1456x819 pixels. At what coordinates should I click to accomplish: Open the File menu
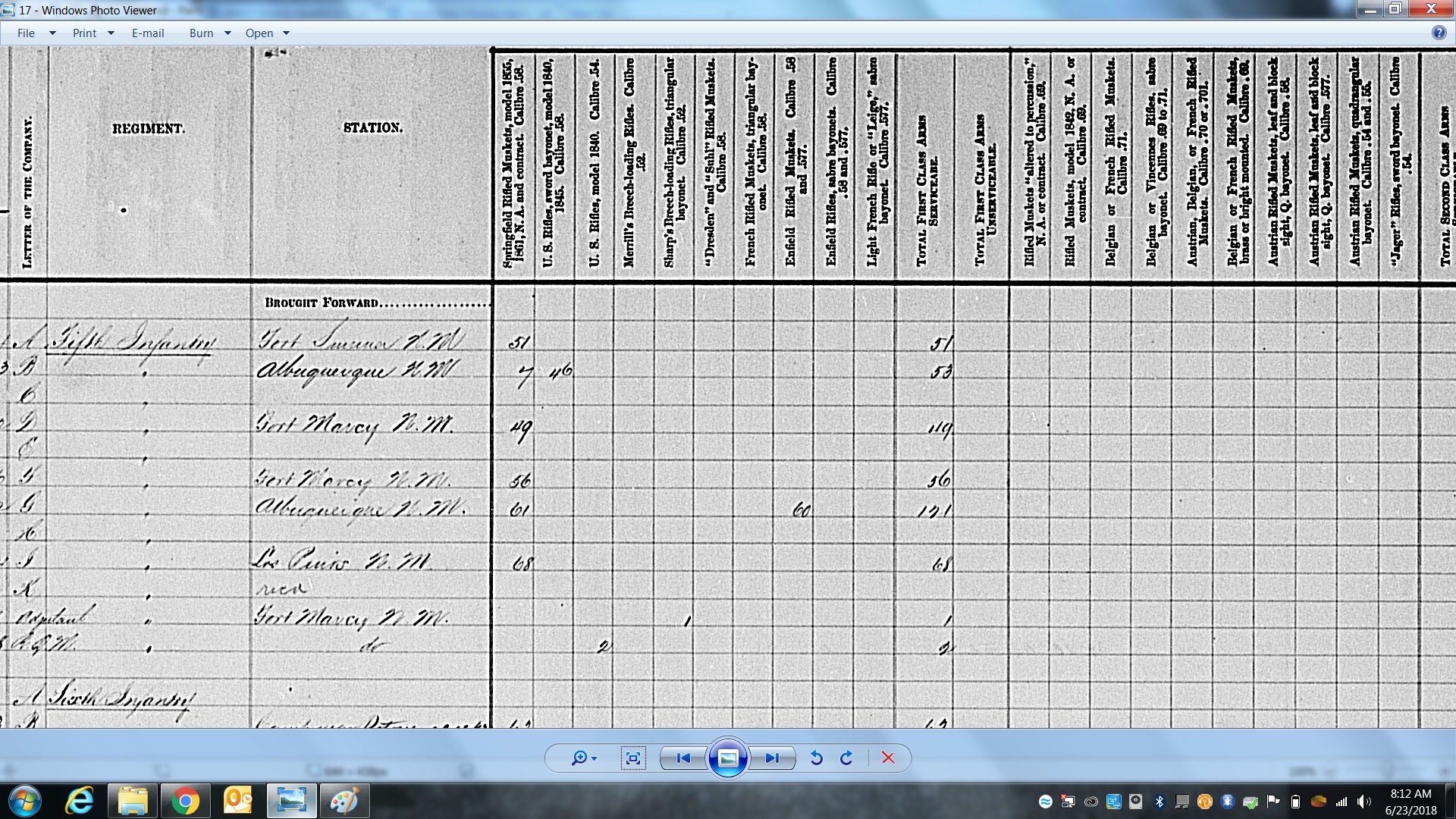pos(27,33)
